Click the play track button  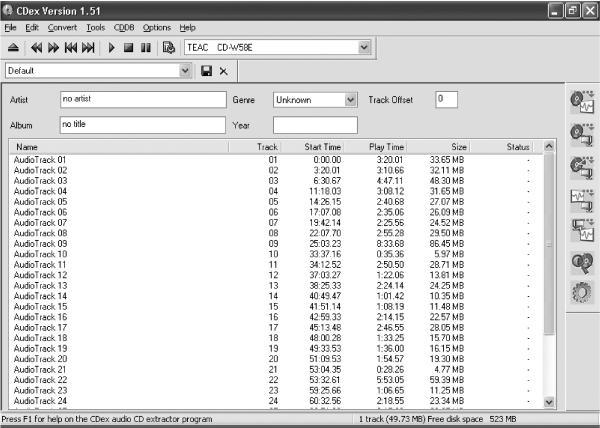[111, 48]
